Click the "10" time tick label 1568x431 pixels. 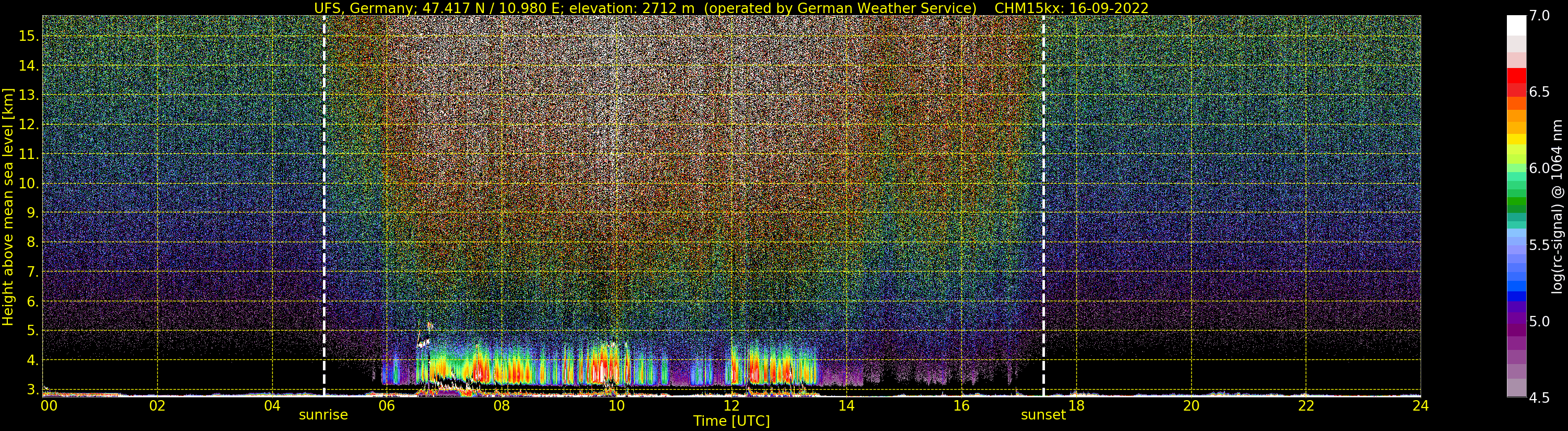pos(617,406)
